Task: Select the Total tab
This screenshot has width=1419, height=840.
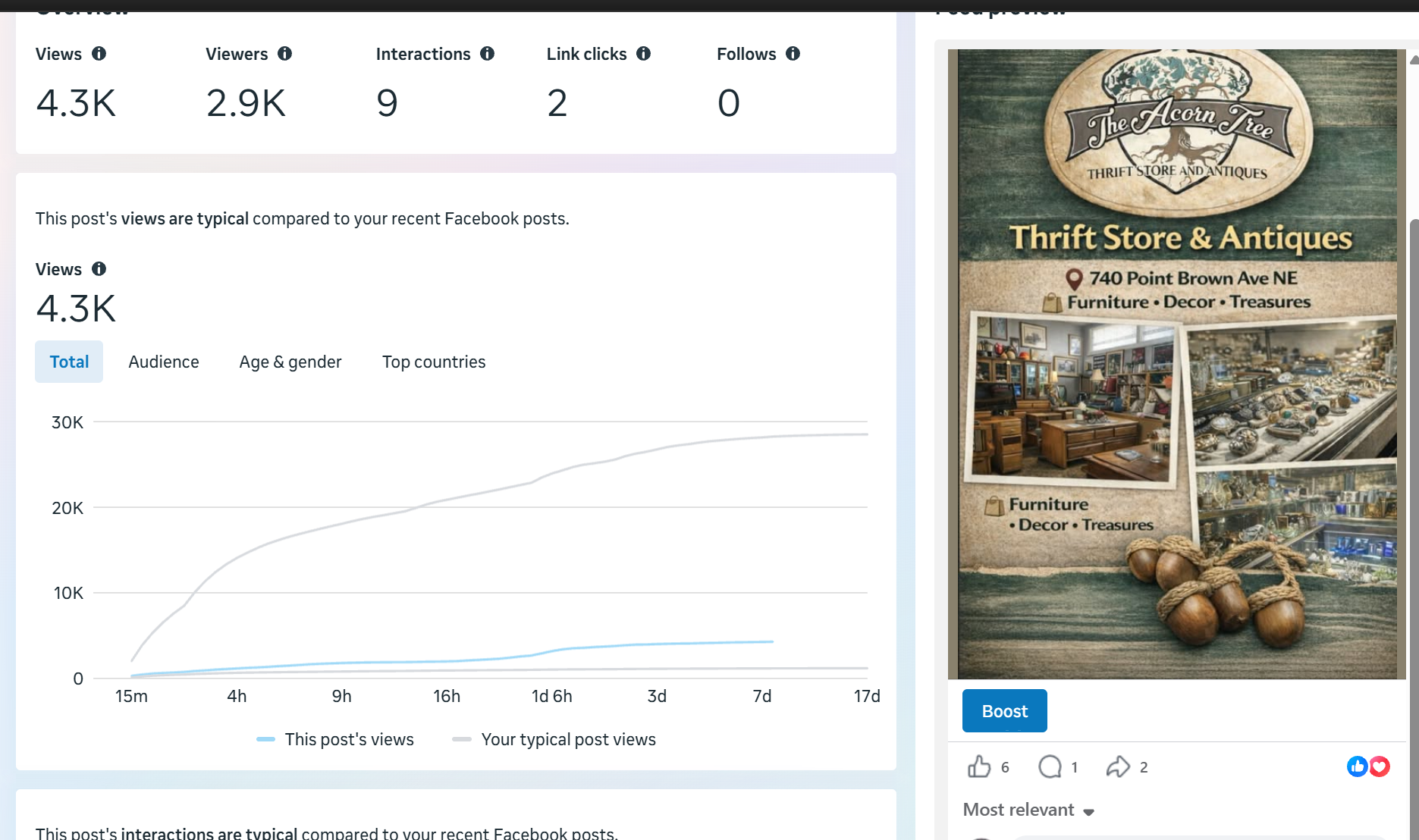Action: pyautogui.click(x=69, y=362)
